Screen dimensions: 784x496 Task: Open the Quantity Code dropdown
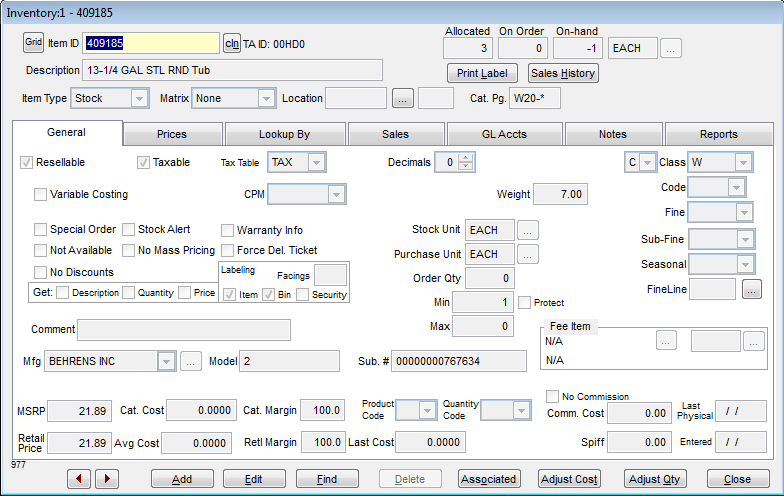pos(521,410)
